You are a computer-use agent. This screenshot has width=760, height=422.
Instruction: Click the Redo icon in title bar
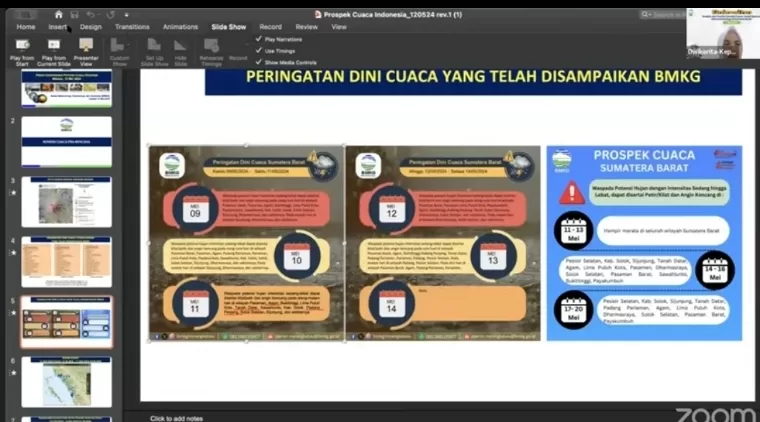[111, 15]
